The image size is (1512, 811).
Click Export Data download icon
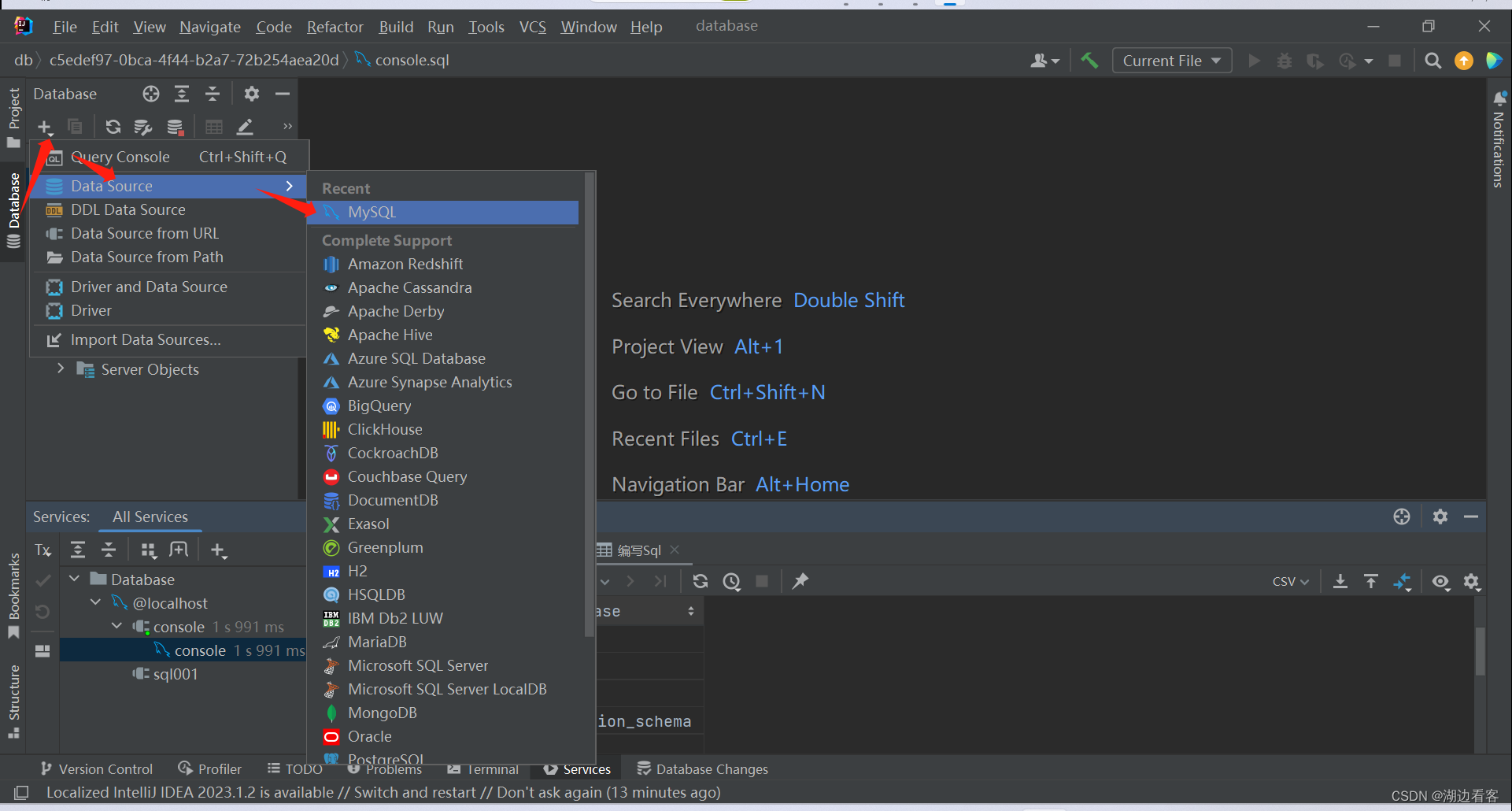click(1340, 581)
